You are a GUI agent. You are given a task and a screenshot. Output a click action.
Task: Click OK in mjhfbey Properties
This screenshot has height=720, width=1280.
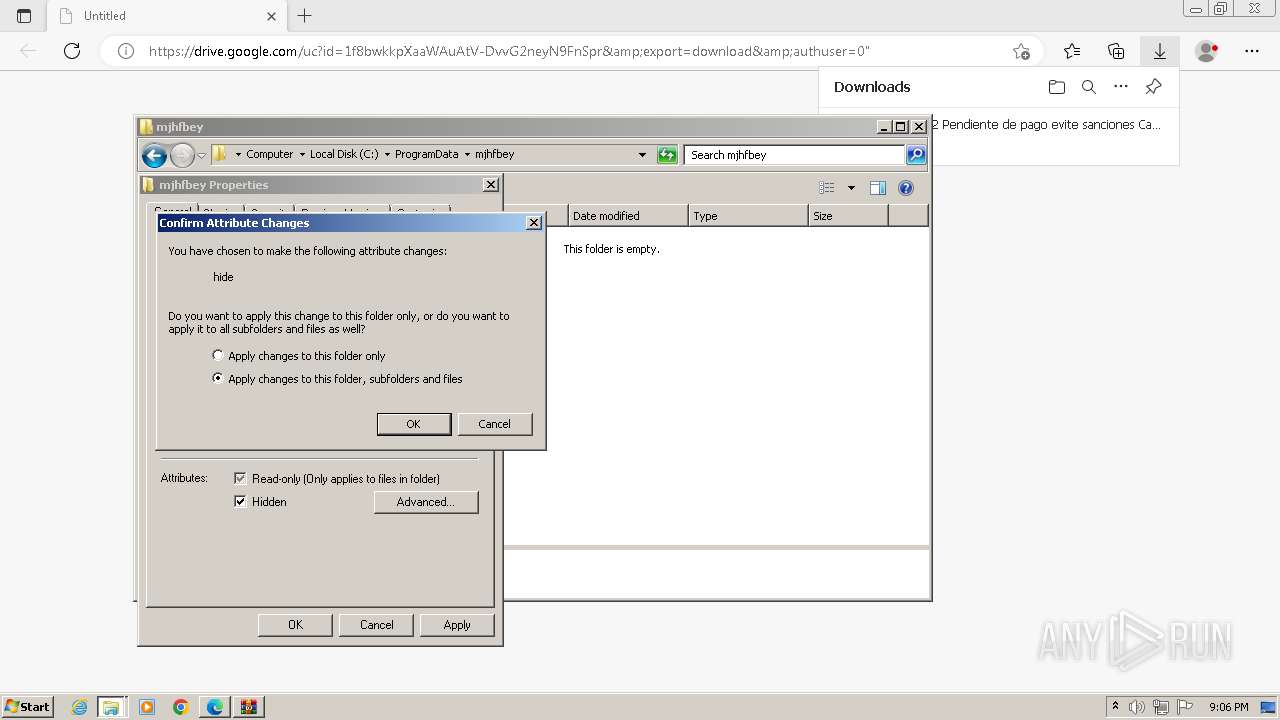(295, 625)
